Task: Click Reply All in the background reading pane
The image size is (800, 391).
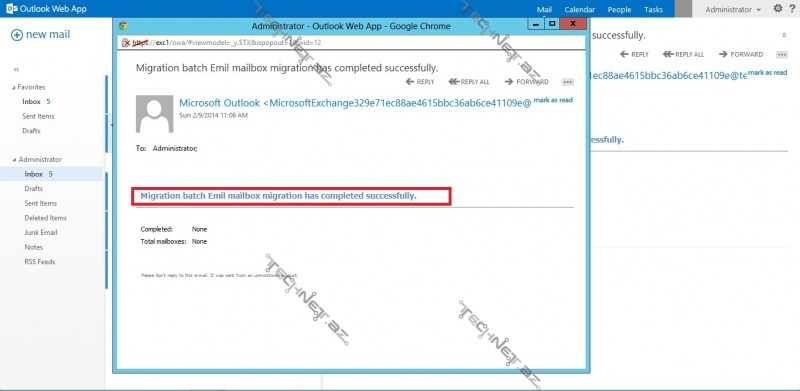Action: pos(683,54)
